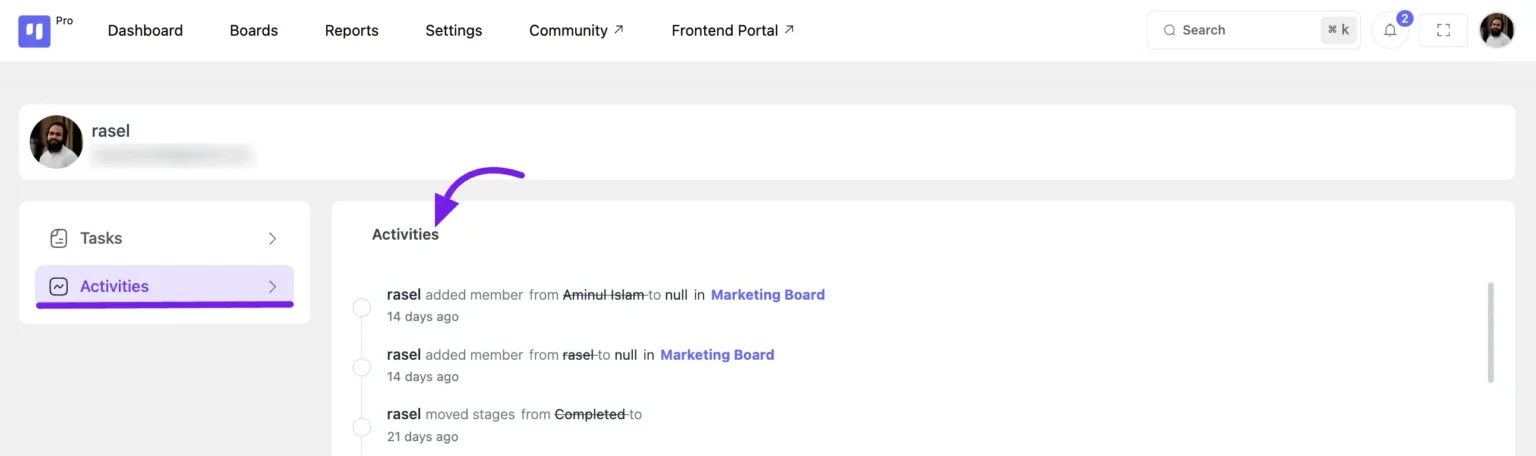This screenshot has height=456, width=1536.
Task: Expand the Tasks chevron arrow
Action: pyautogui.click(x=272, y=238)
